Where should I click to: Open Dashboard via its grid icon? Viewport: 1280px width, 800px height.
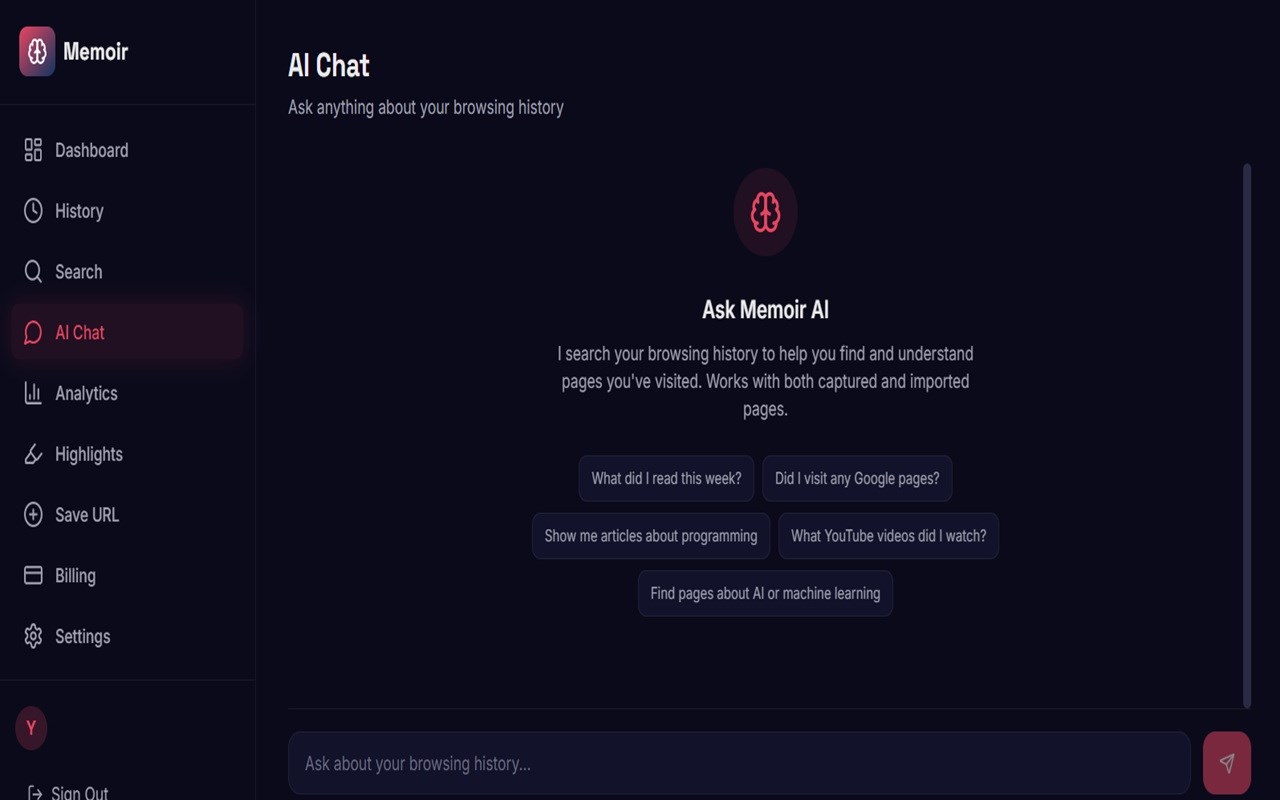point(33,150)
